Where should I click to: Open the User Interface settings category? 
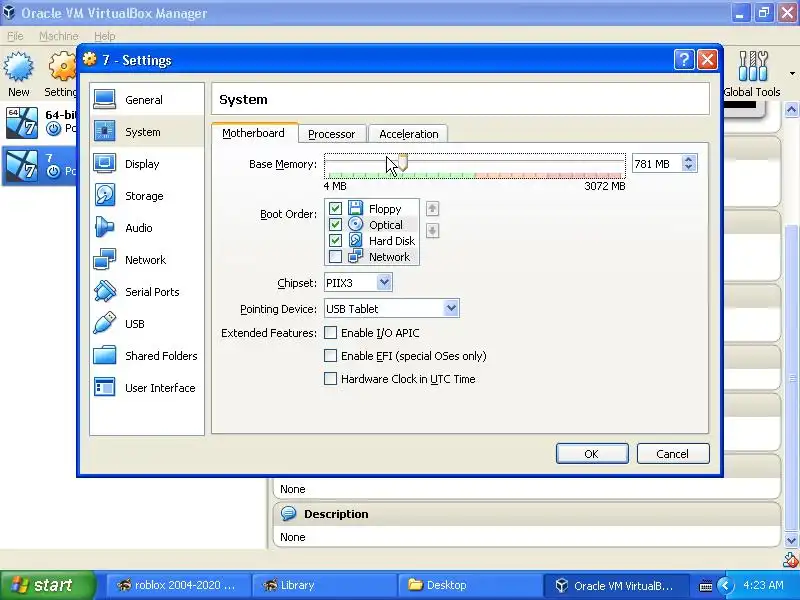(x=147, y=388)
